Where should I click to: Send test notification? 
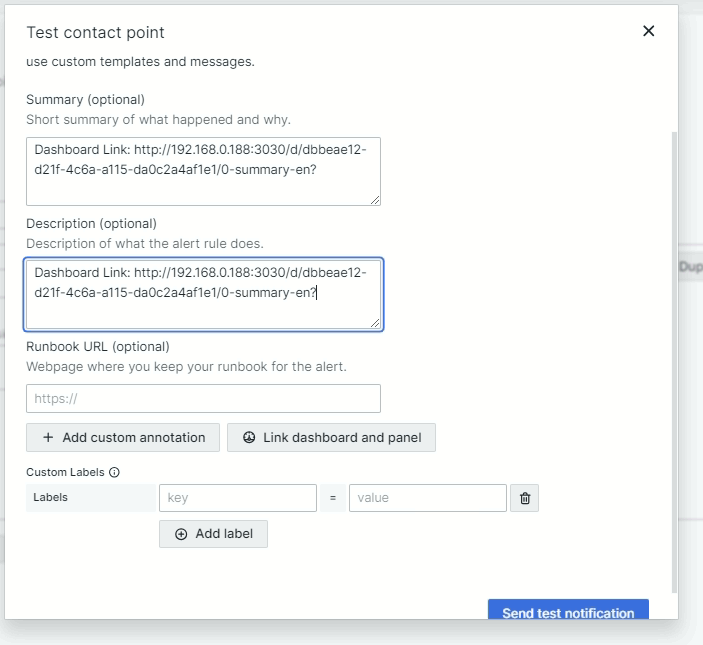point(567,612)
